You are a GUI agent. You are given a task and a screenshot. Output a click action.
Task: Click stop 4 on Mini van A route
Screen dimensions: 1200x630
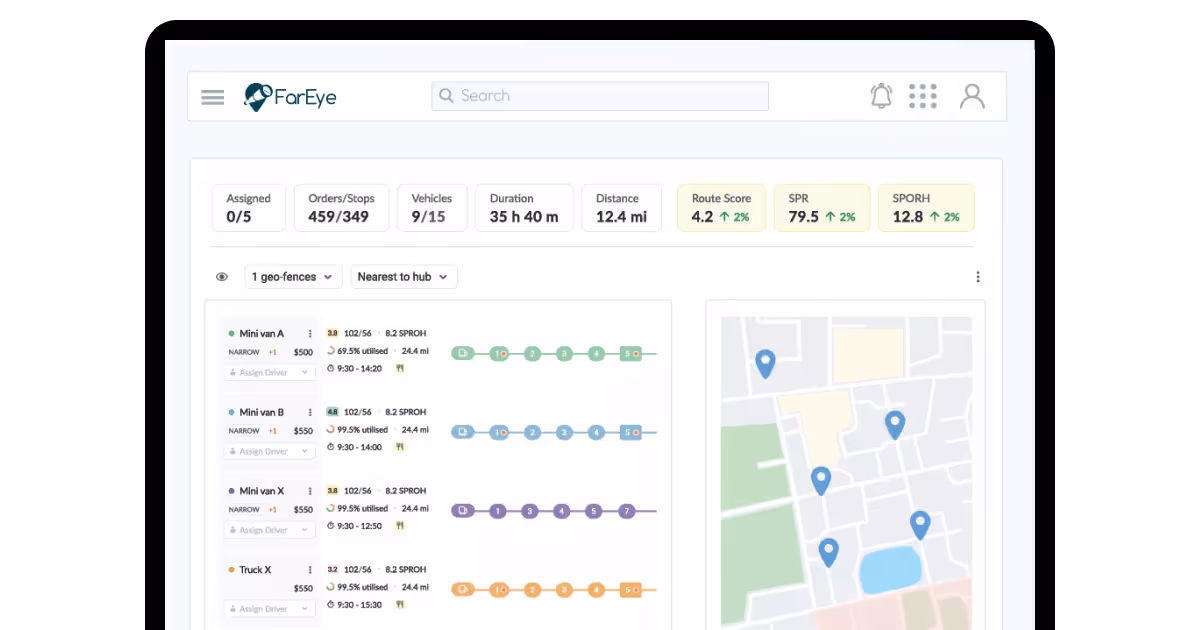[x=597, y=353]
